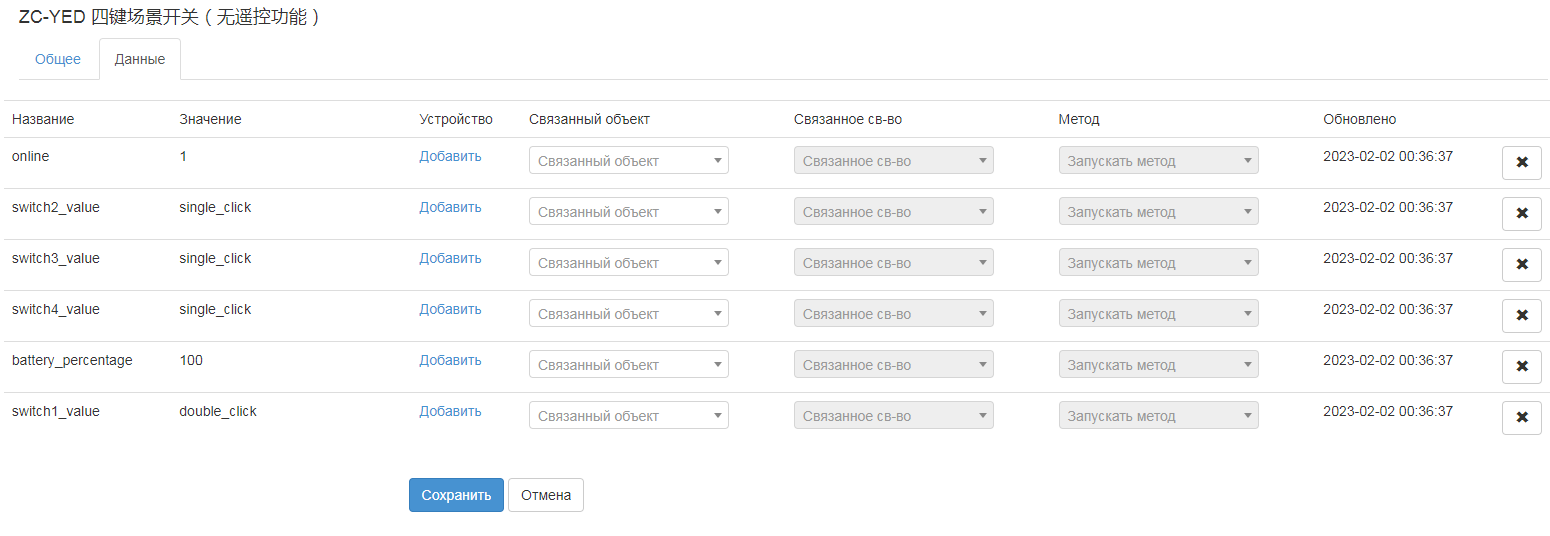
Task: Delete the switch1_value row with X
Action: [x=1521, y=417]
